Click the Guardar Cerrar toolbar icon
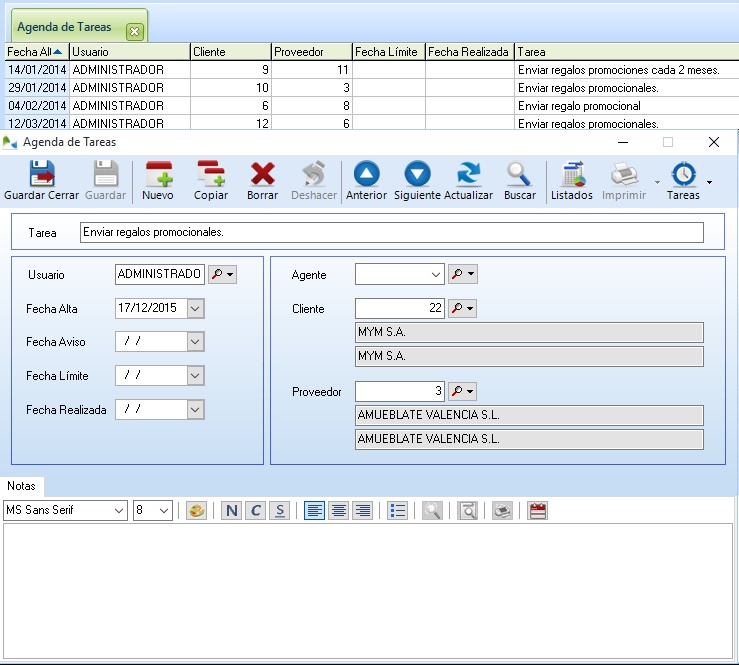The width and height of the screenshot is (739, 665). click(41, 175)
